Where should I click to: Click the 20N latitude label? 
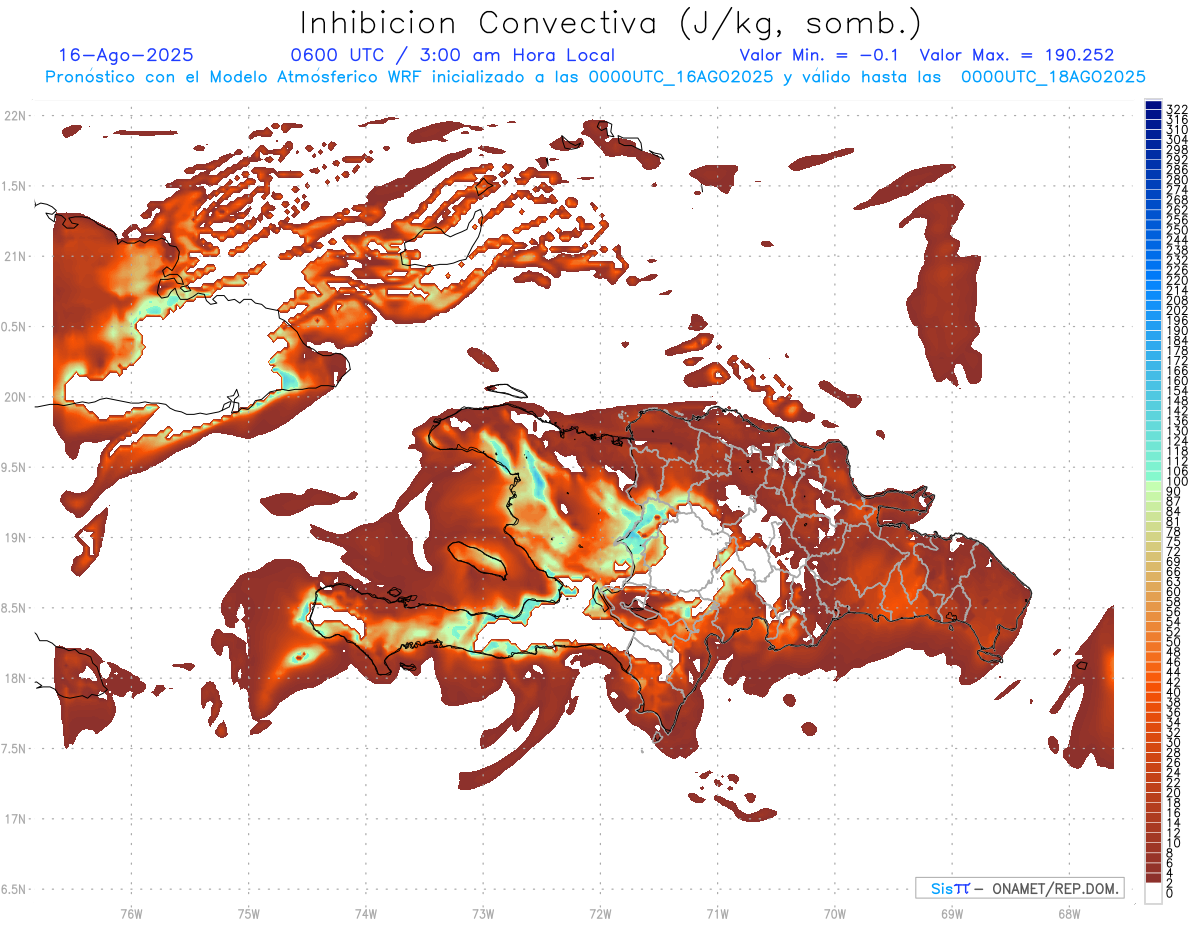14,397
